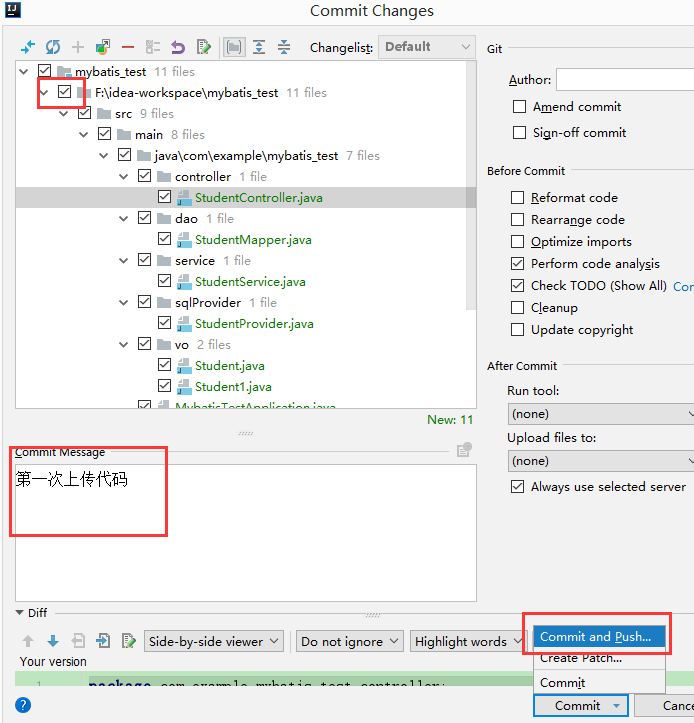The image size is (694, 723).
Task: Click the Rollback (revert) icon in toolbar
Action: coord(178,47)
